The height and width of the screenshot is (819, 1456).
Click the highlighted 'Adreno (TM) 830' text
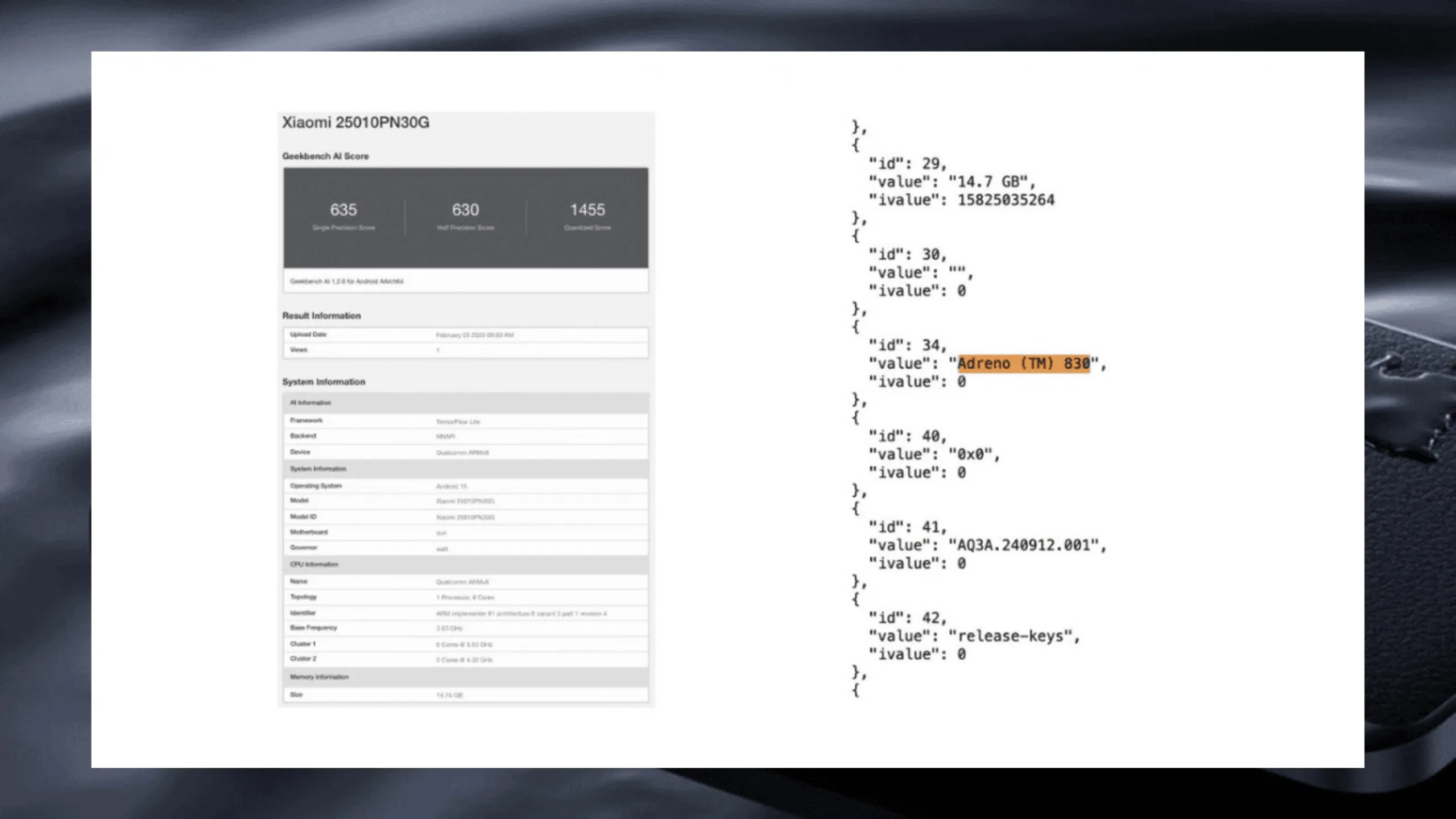1024,363
